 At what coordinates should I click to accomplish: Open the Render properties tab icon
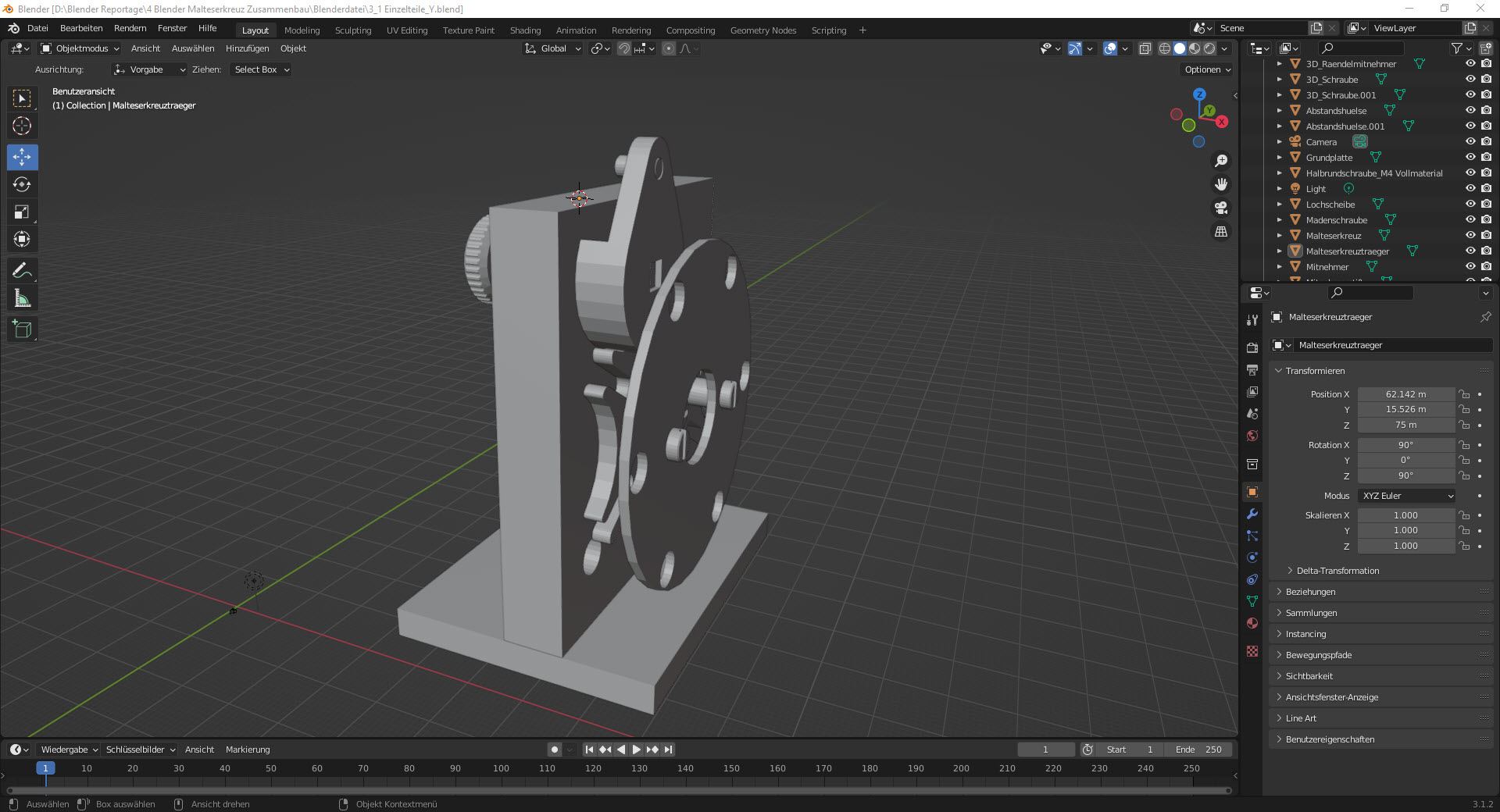(1252, 347)
